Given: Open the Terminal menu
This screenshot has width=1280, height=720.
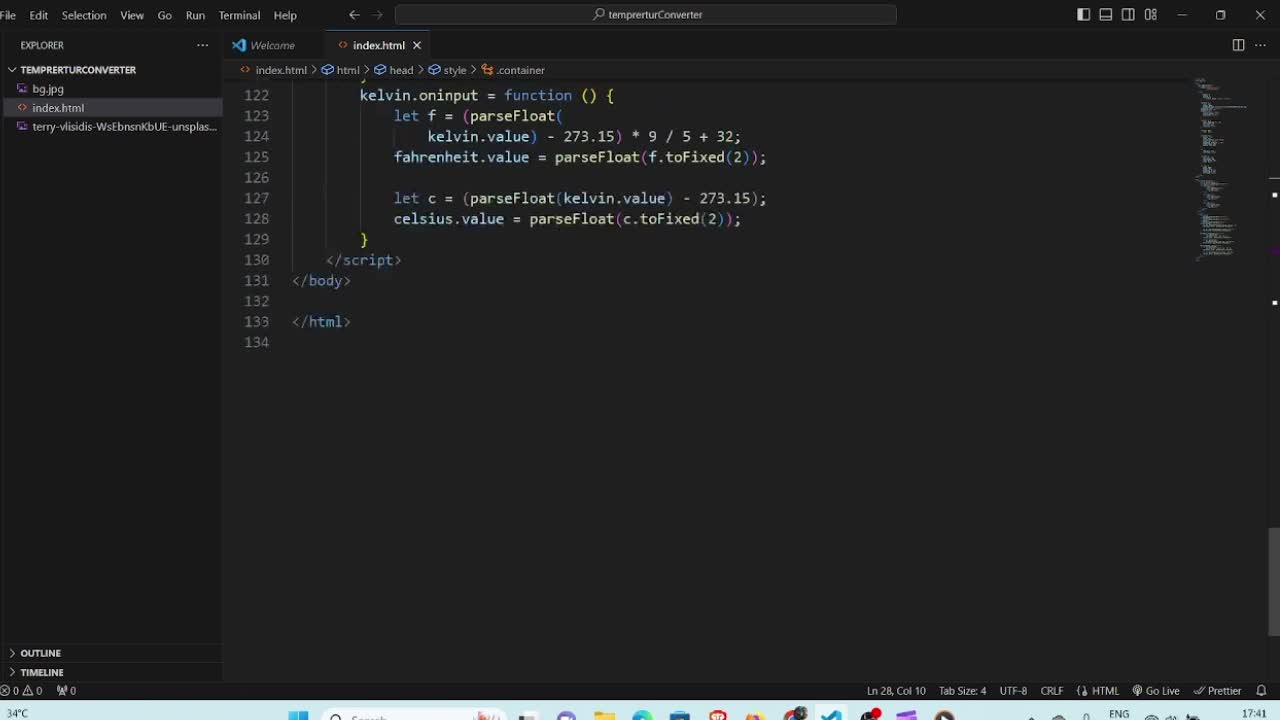Looking at the screenshot, I should click(x=239, y=15).
